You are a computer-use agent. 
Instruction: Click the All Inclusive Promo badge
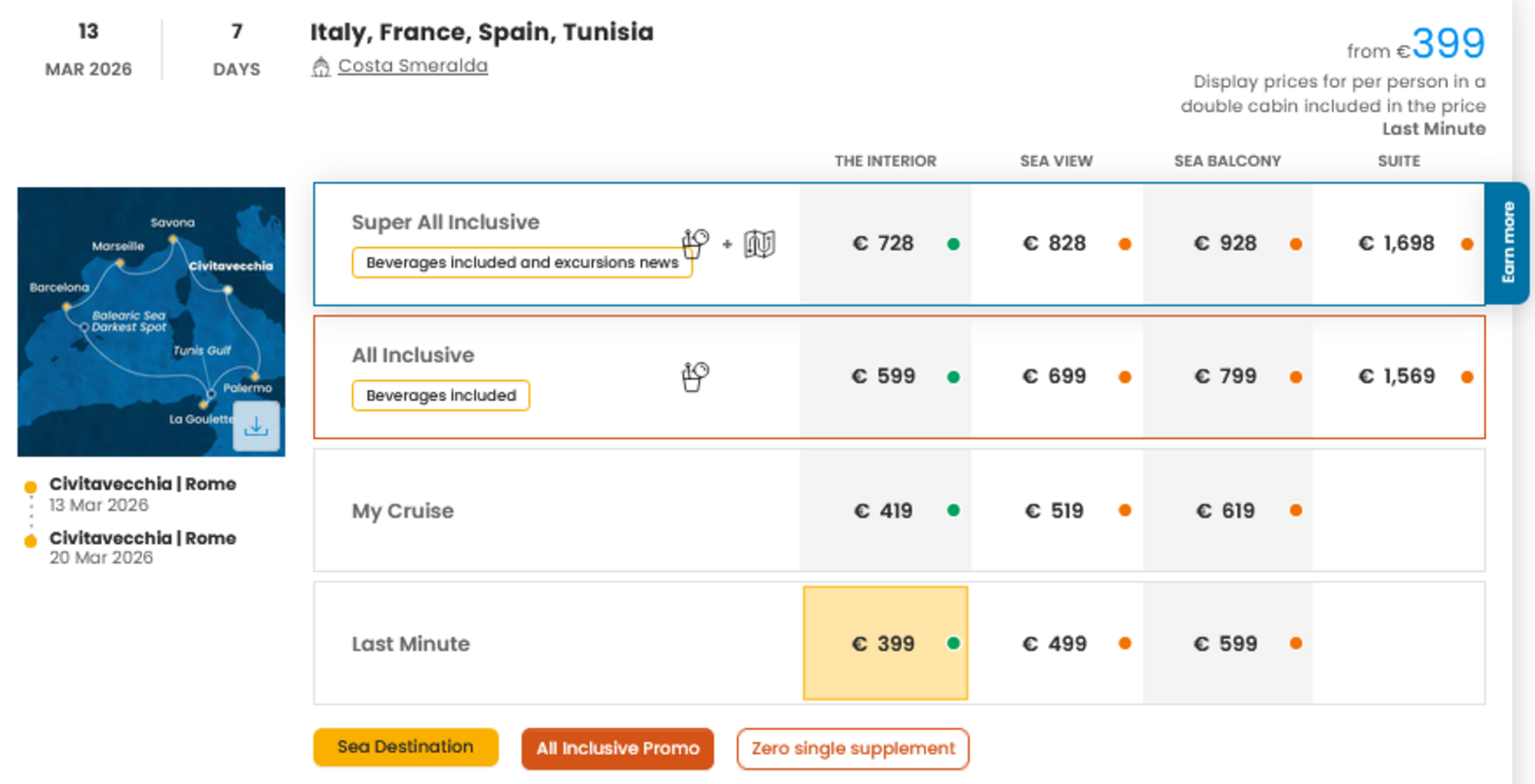point(618,749)
